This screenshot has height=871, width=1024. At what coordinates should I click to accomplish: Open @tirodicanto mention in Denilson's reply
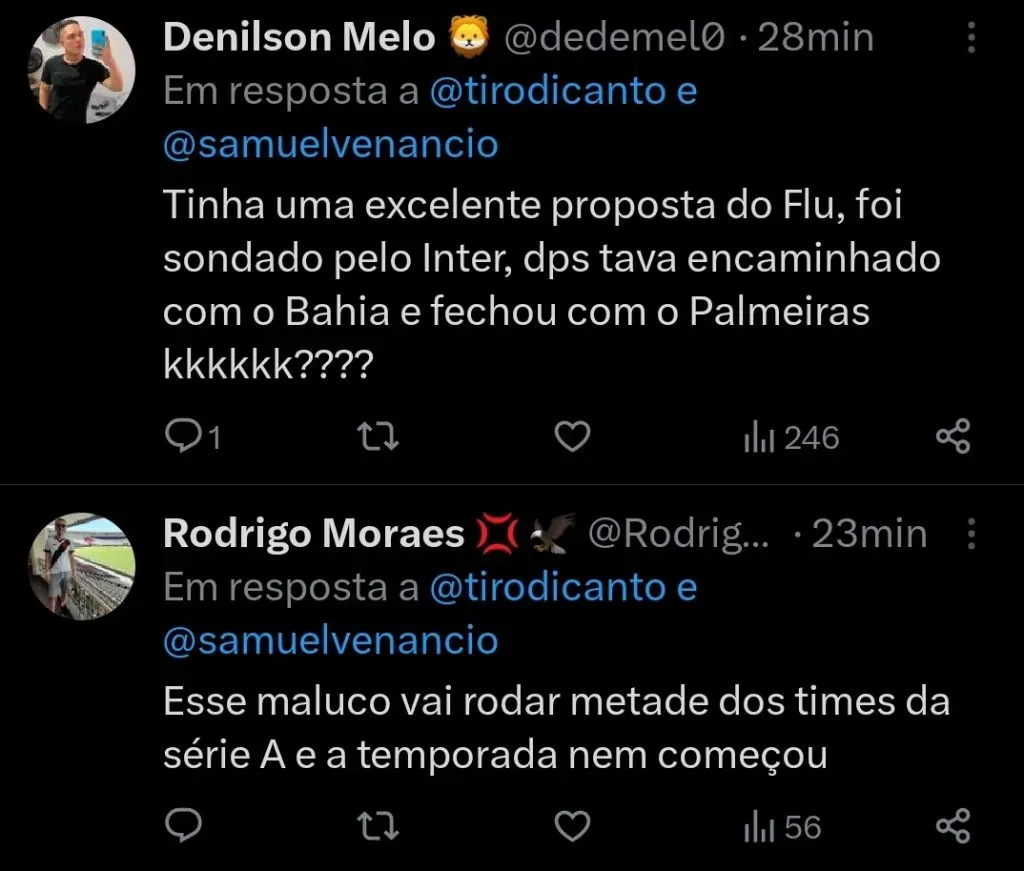(x=547, y=92)
